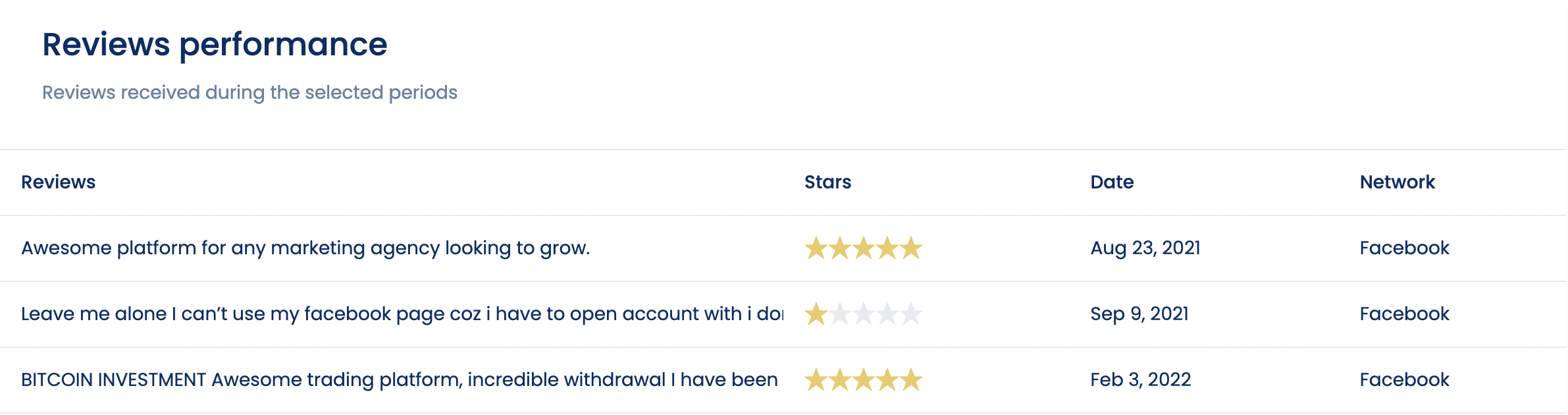Viewport: 1568px width, 415px height.
Task: Click the "Reviews performance" heading
Action: click(x=215, y=44)
